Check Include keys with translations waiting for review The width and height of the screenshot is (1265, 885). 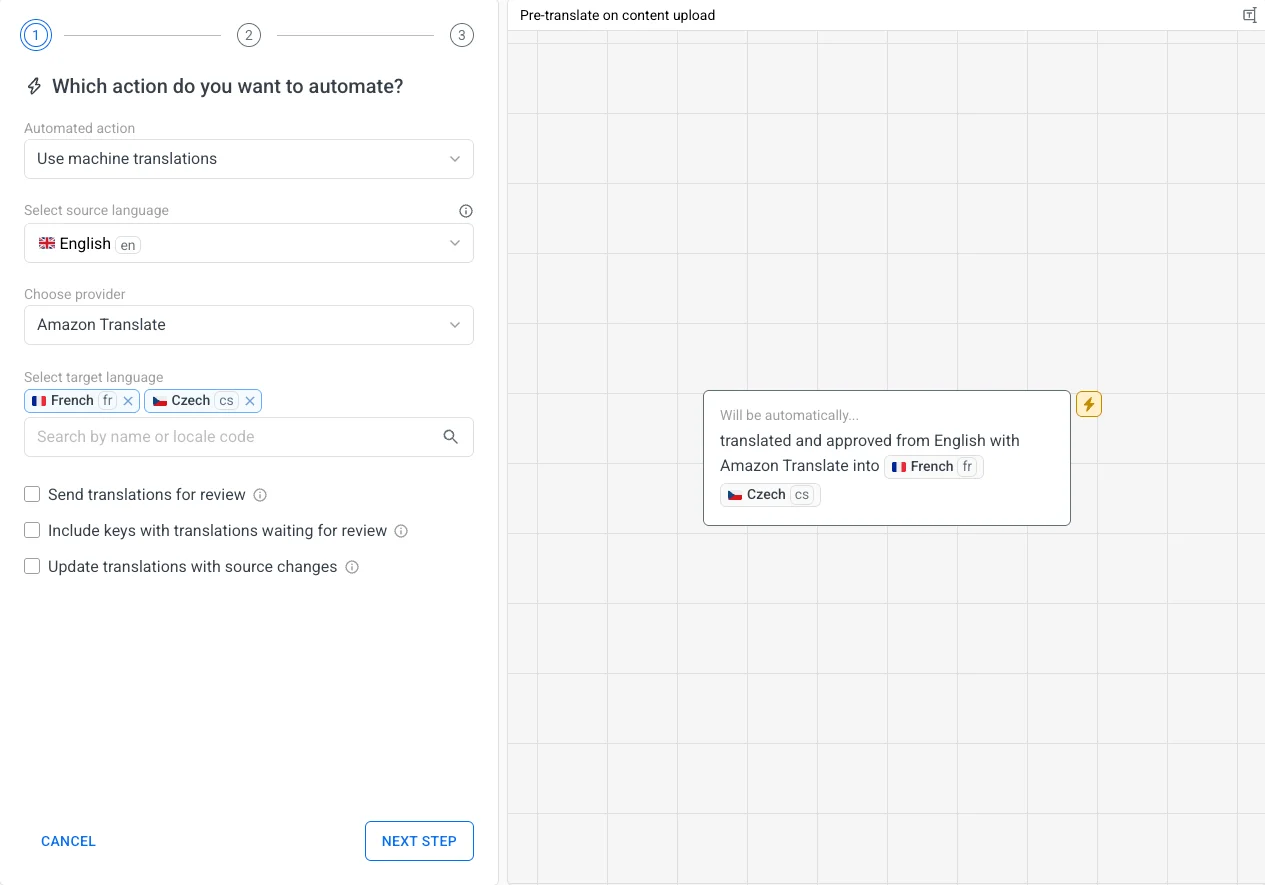[x=32, y=531]
